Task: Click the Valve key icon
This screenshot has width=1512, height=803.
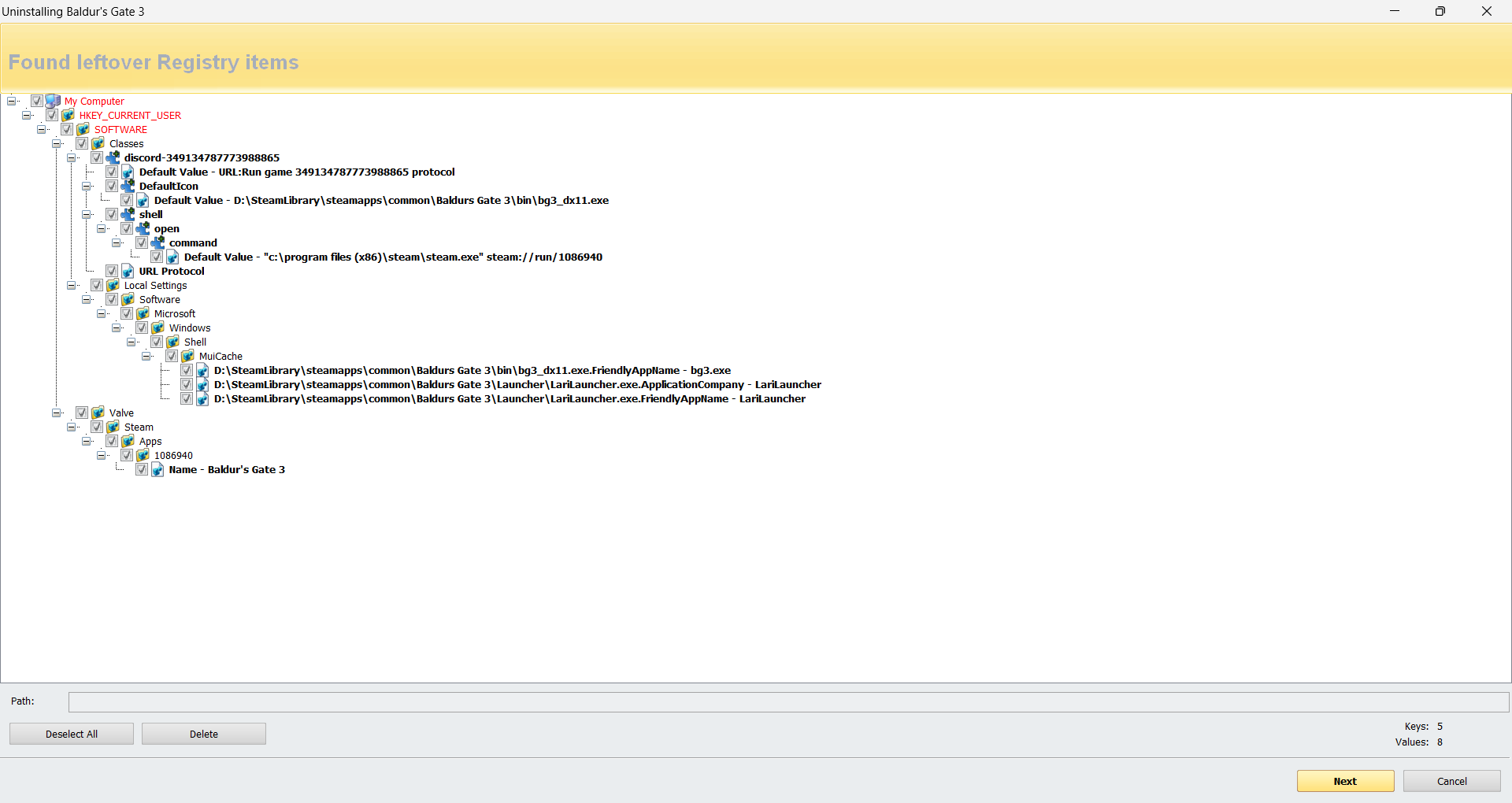Action: pos(98,413)
